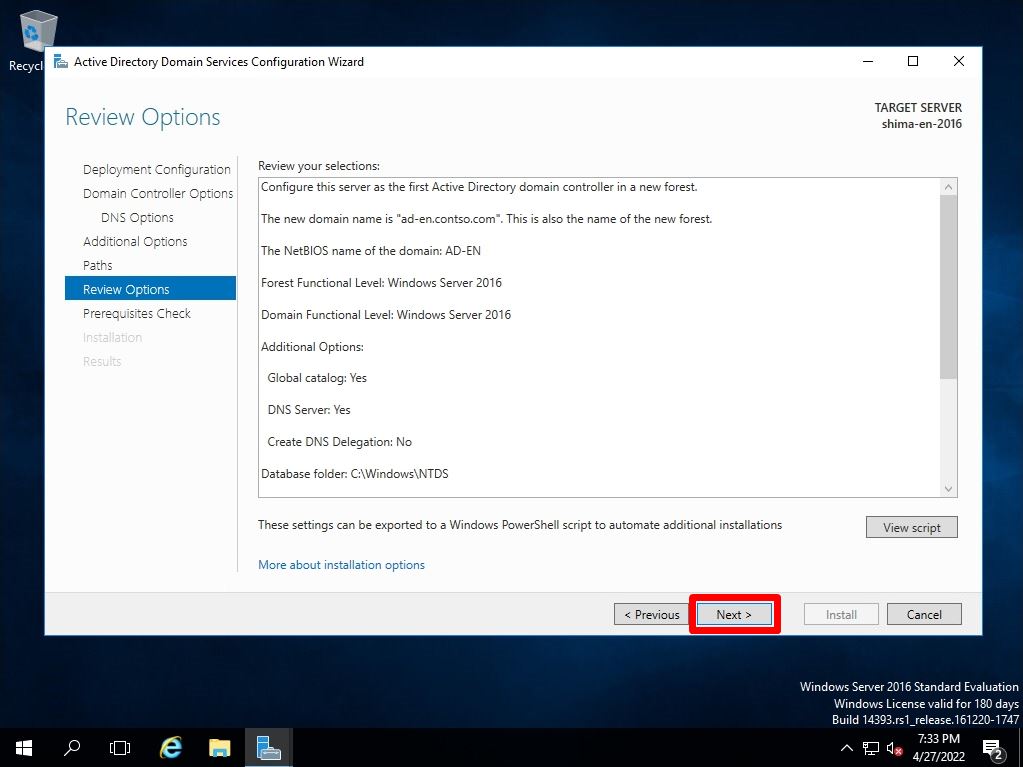Go to Additional Options step
This screenshot has height=767, width=1023.
(135, 241)
